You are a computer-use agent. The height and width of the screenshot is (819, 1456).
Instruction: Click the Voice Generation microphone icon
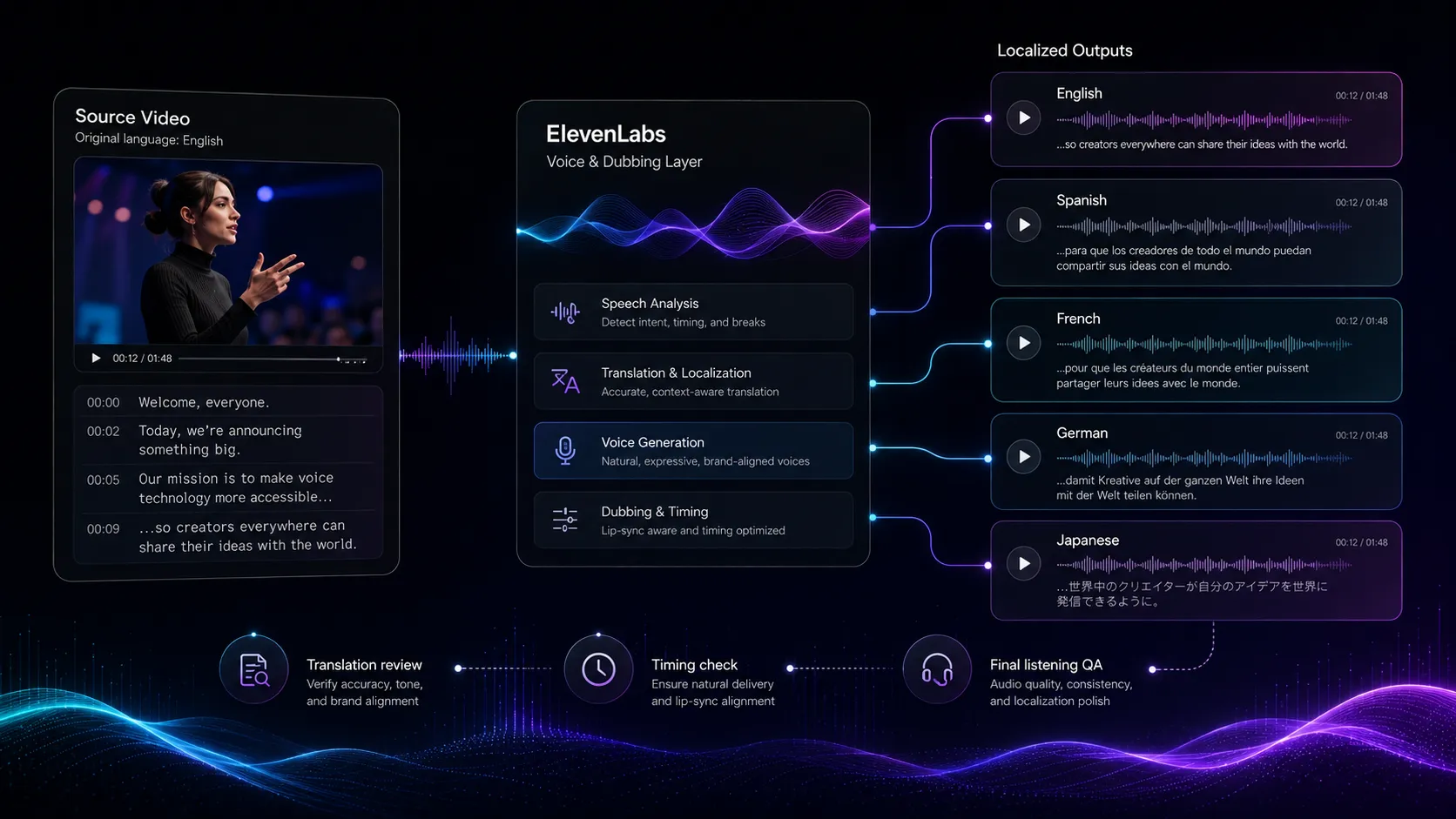click(x=565, y=451)
